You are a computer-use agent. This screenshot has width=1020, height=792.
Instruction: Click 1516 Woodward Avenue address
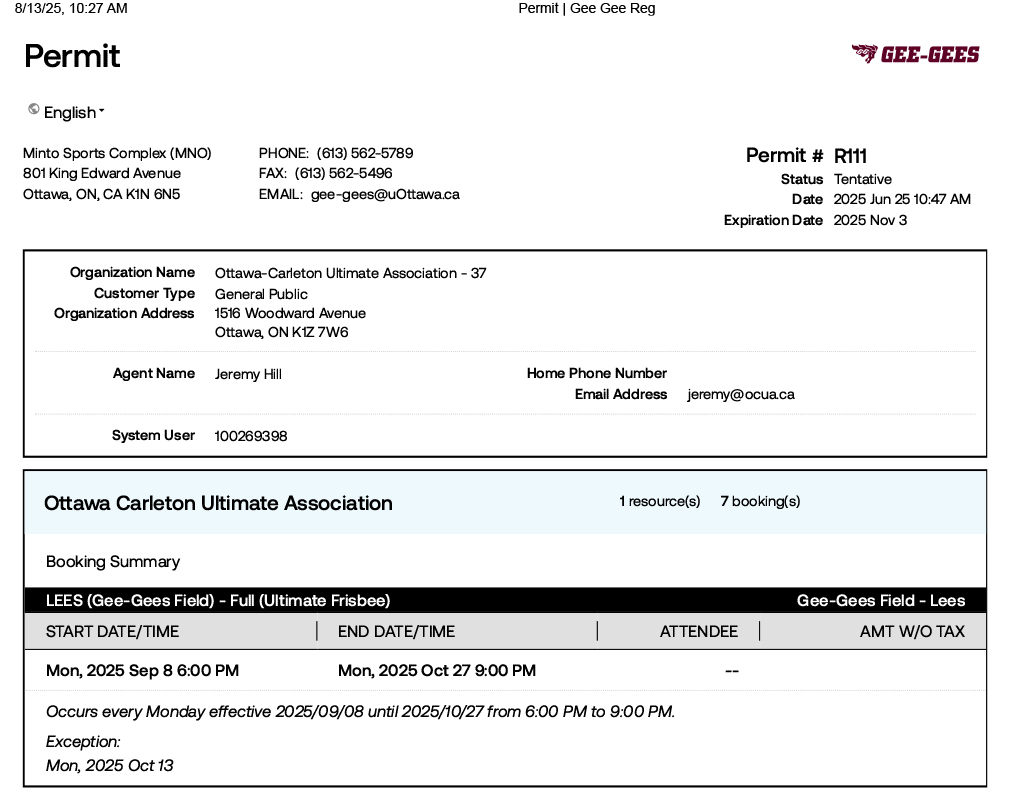[x=290, y=313]
